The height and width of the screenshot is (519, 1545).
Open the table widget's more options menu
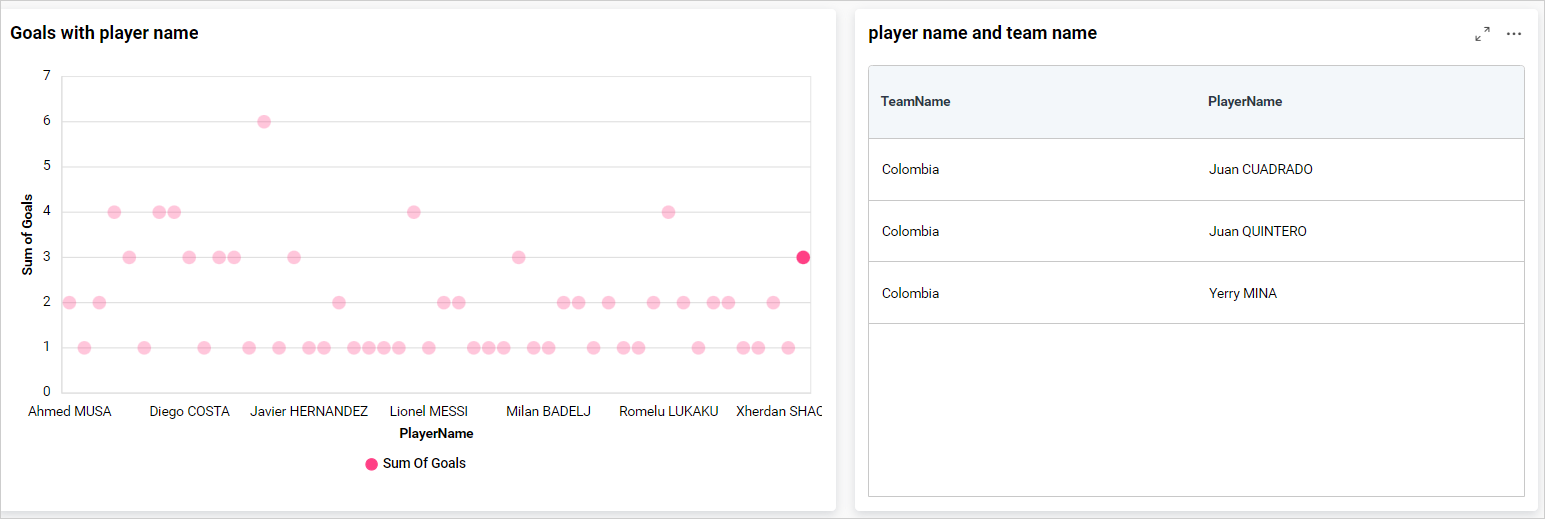[x=1514, y=34]
